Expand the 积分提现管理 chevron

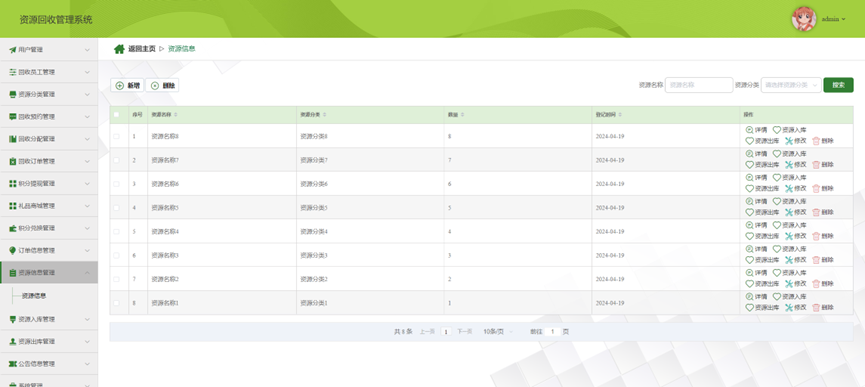click(x=87, y=184)
